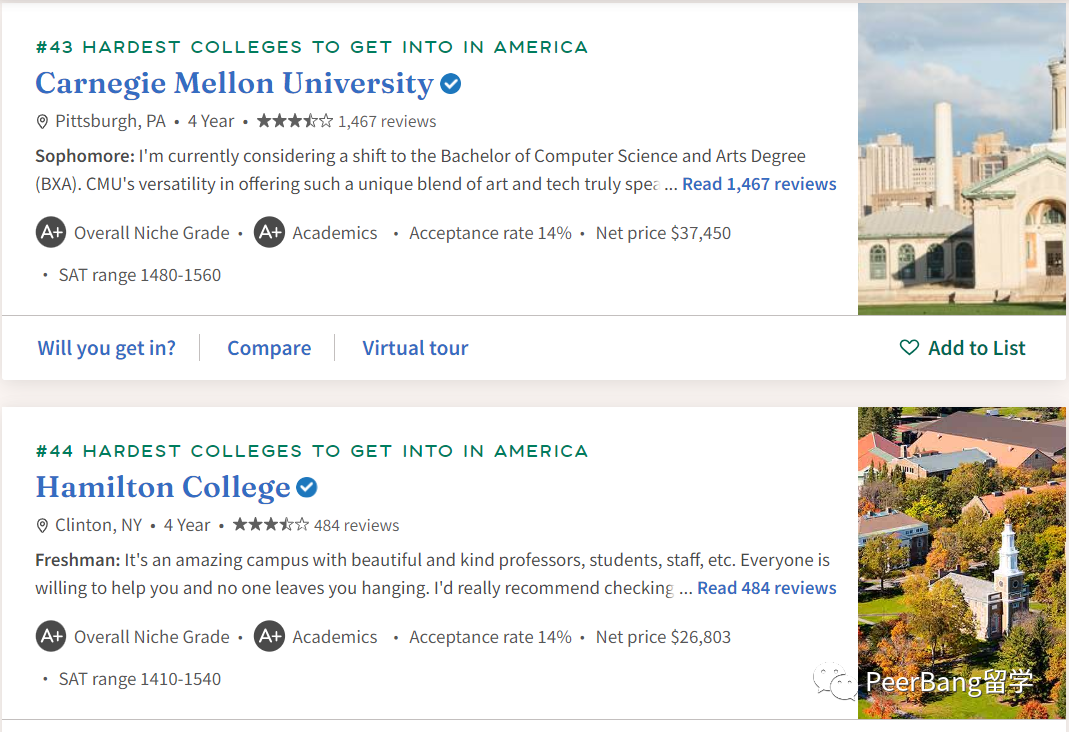1069x732 pixels.
Task: Click Carnegie Mellon verified checkmark badge
Action: click(x=451, y=84)
